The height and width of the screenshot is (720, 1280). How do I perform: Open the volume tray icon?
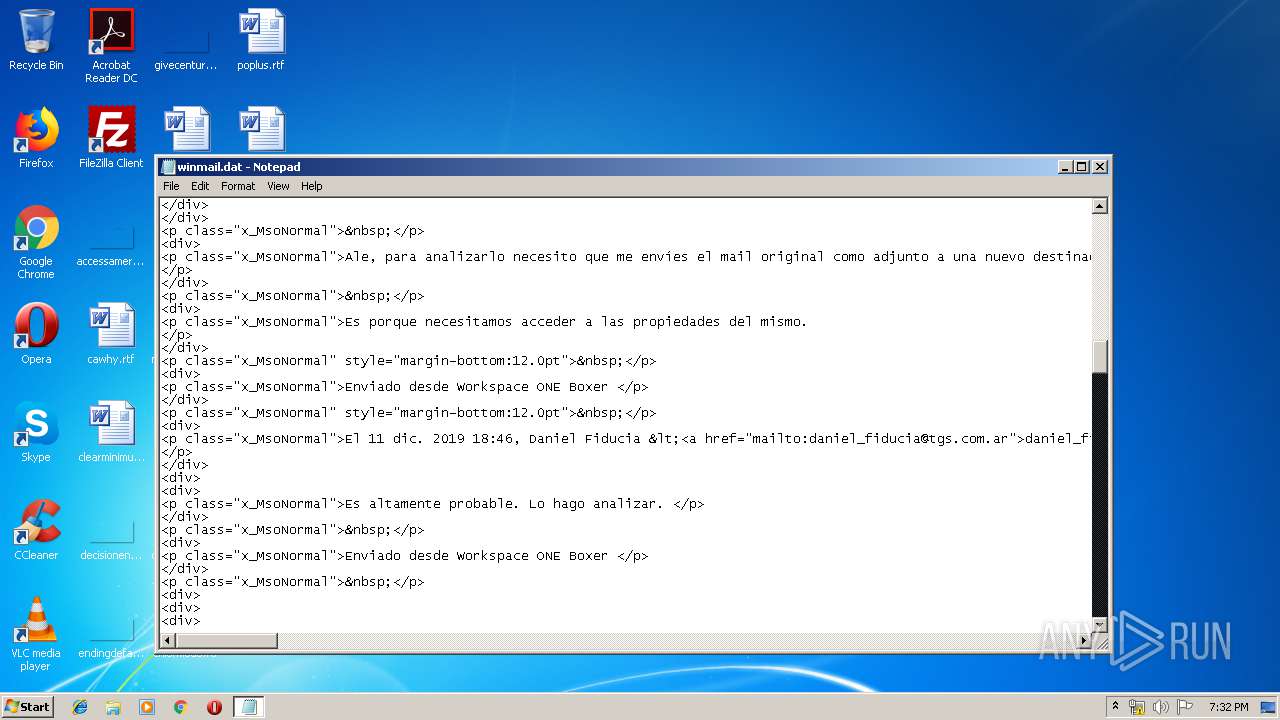click(1161, 707)
